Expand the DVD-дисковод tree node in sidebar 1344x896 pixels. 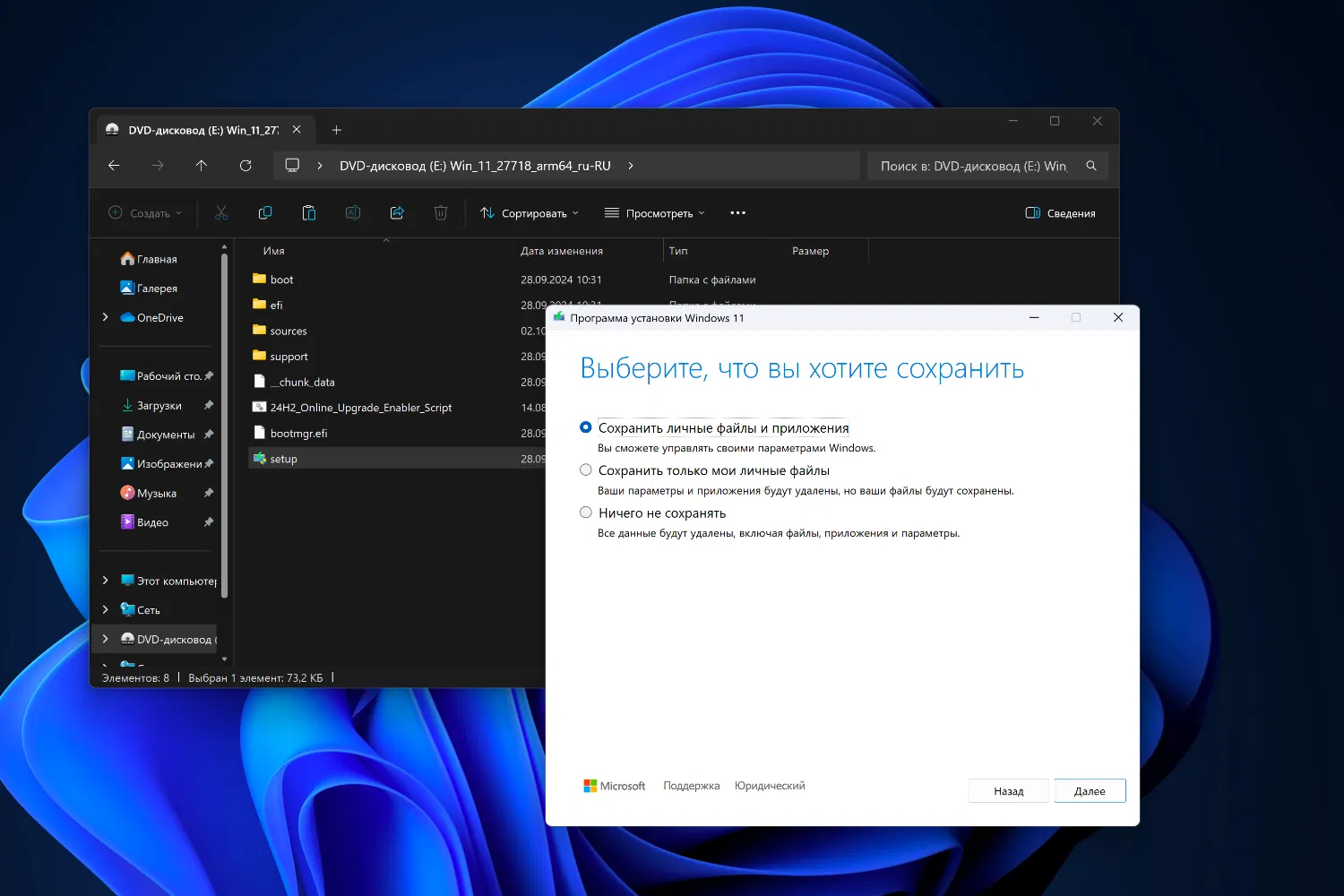[106, 639]
